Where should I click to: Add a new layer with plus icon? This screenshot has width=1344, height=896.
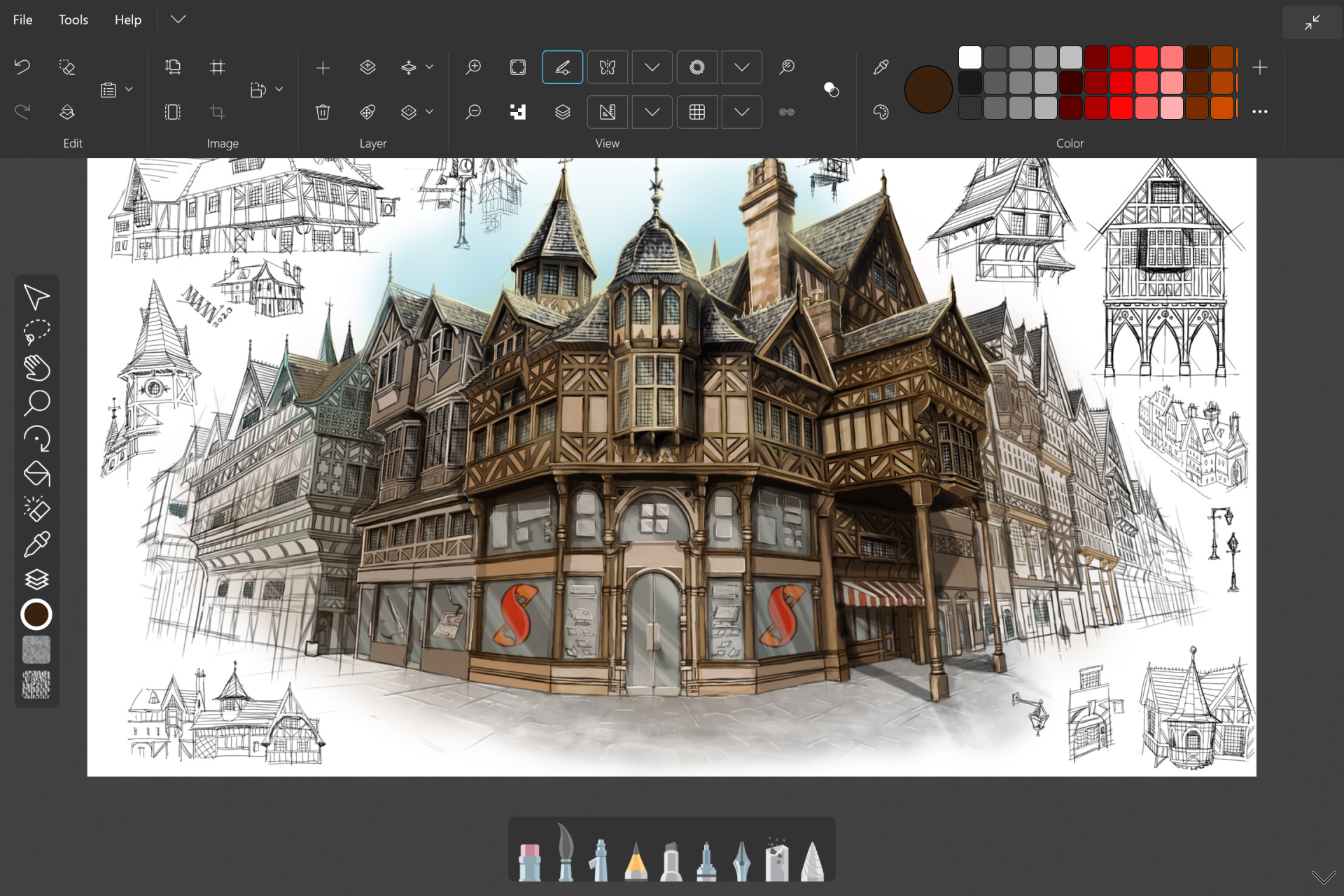point(323,68)
